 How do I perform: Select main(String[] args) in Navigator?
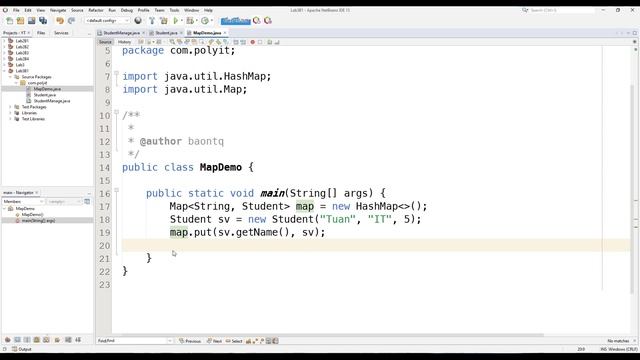tap(38, 220)
